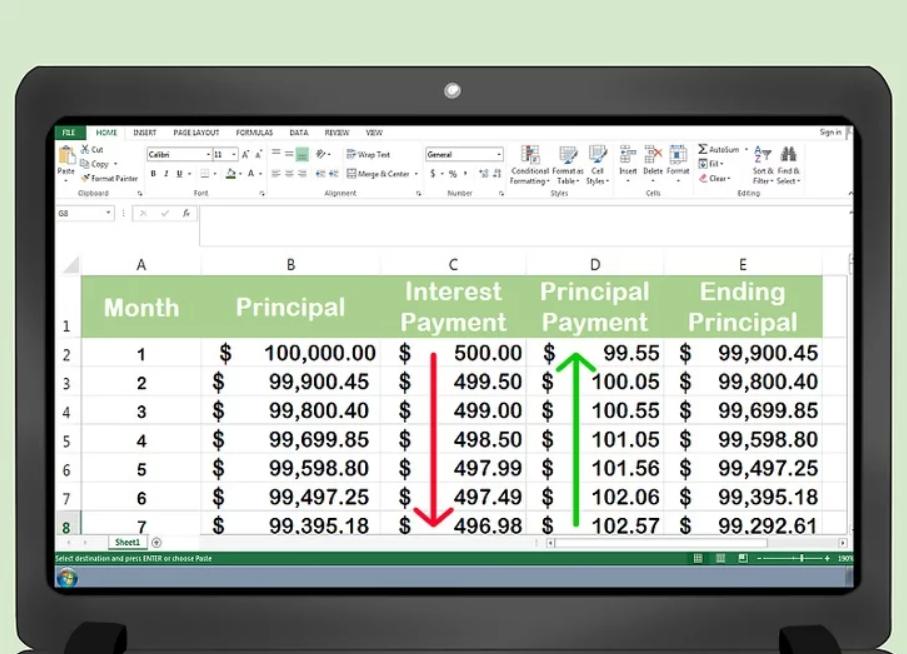The image size is (907, 654).
Task: Open Sort & Filter
Action: (x=762, y=165)
